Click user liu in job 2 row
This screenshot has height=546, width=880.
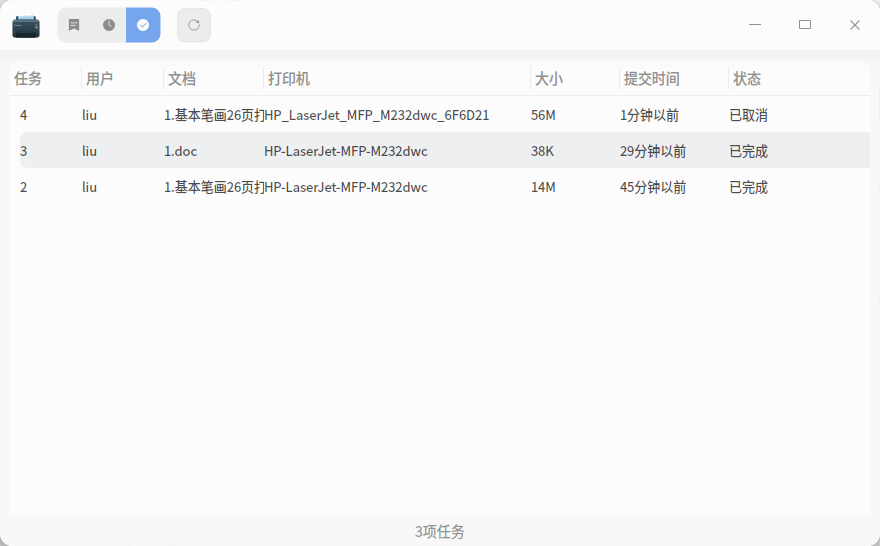[x=89, y=187]
